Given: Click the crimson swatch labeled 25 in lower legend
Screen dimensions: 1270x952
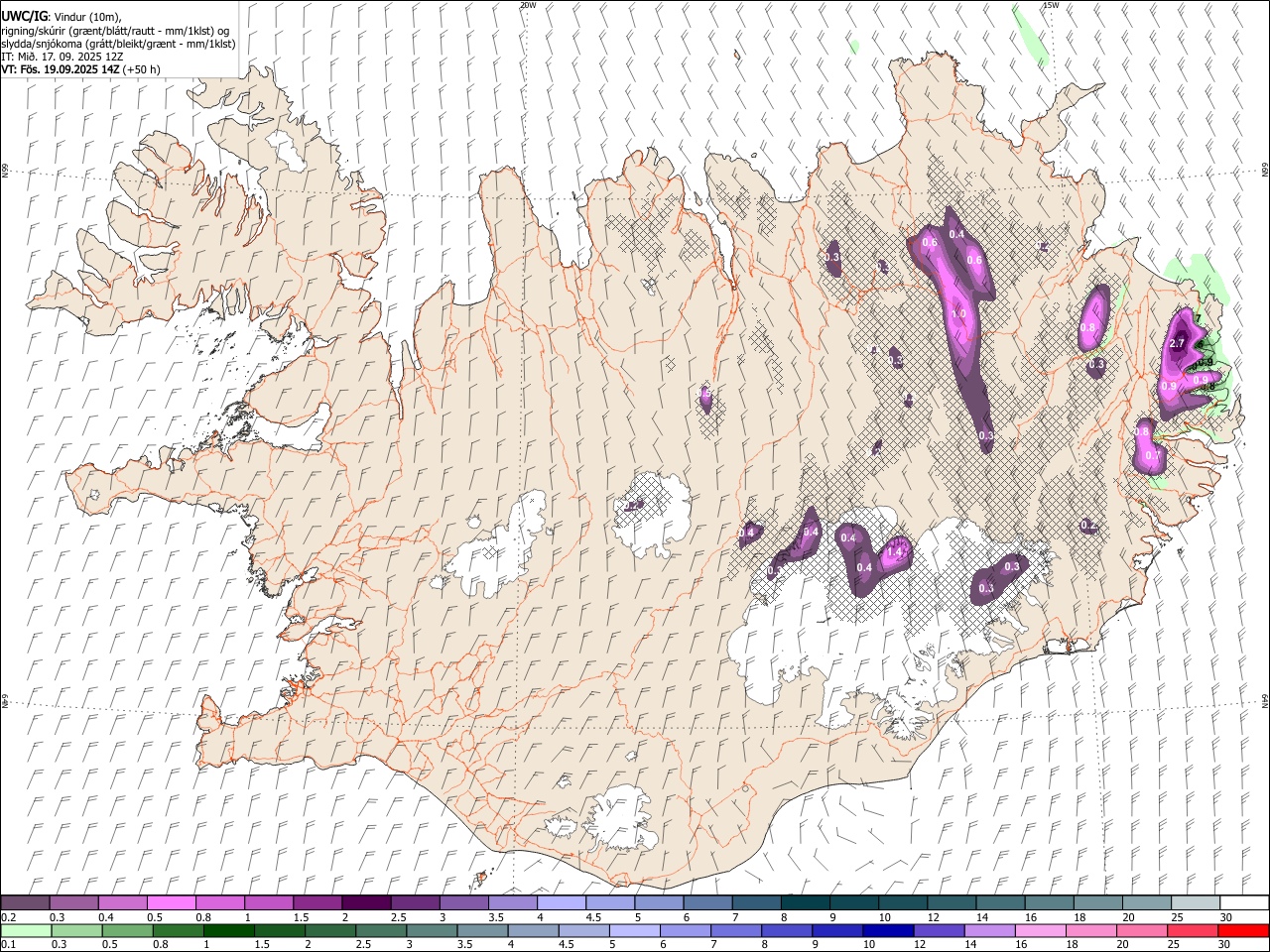Looking at the screenshot, I should point(1193,930).
